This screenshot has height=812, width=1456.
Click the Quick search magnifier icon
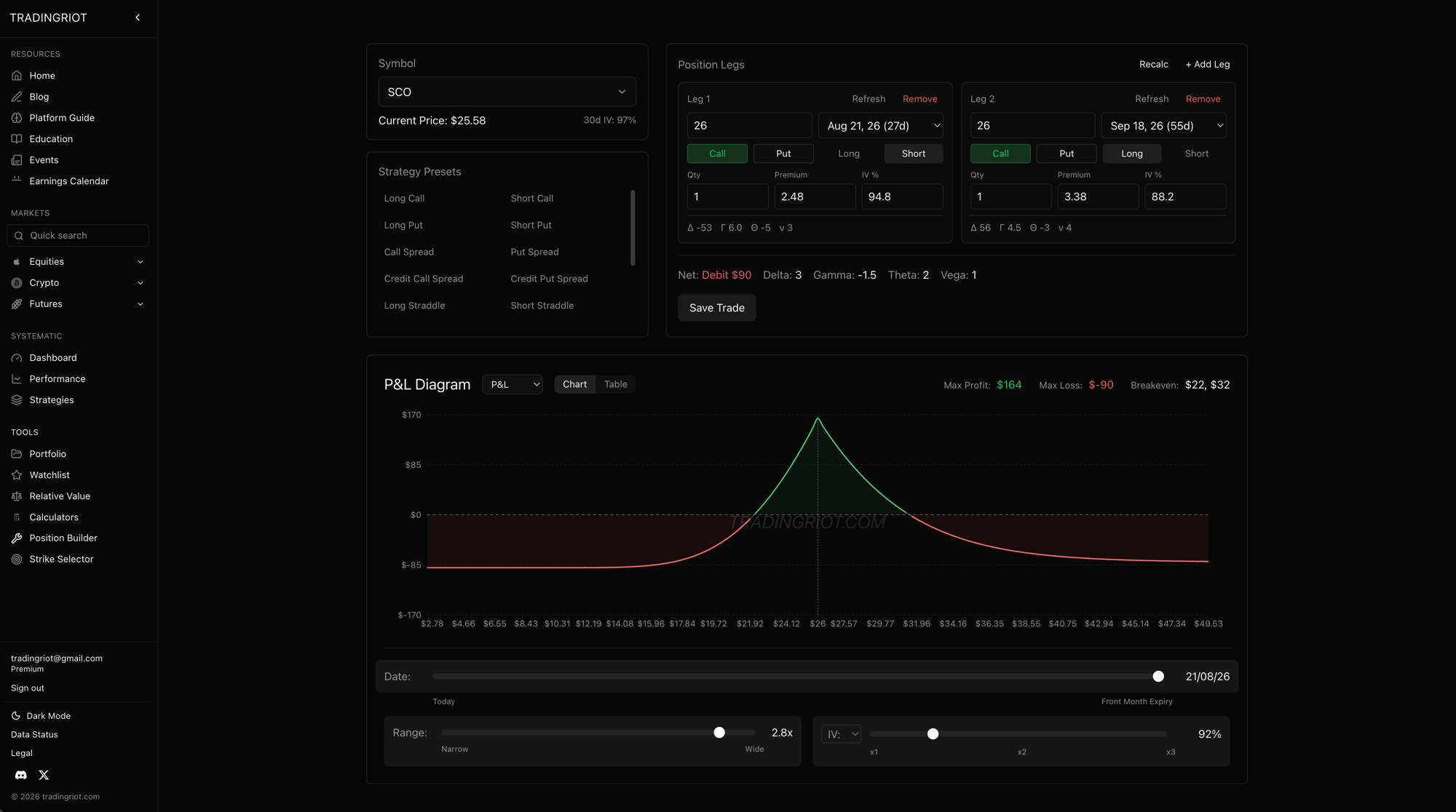(x=19, y=236)
